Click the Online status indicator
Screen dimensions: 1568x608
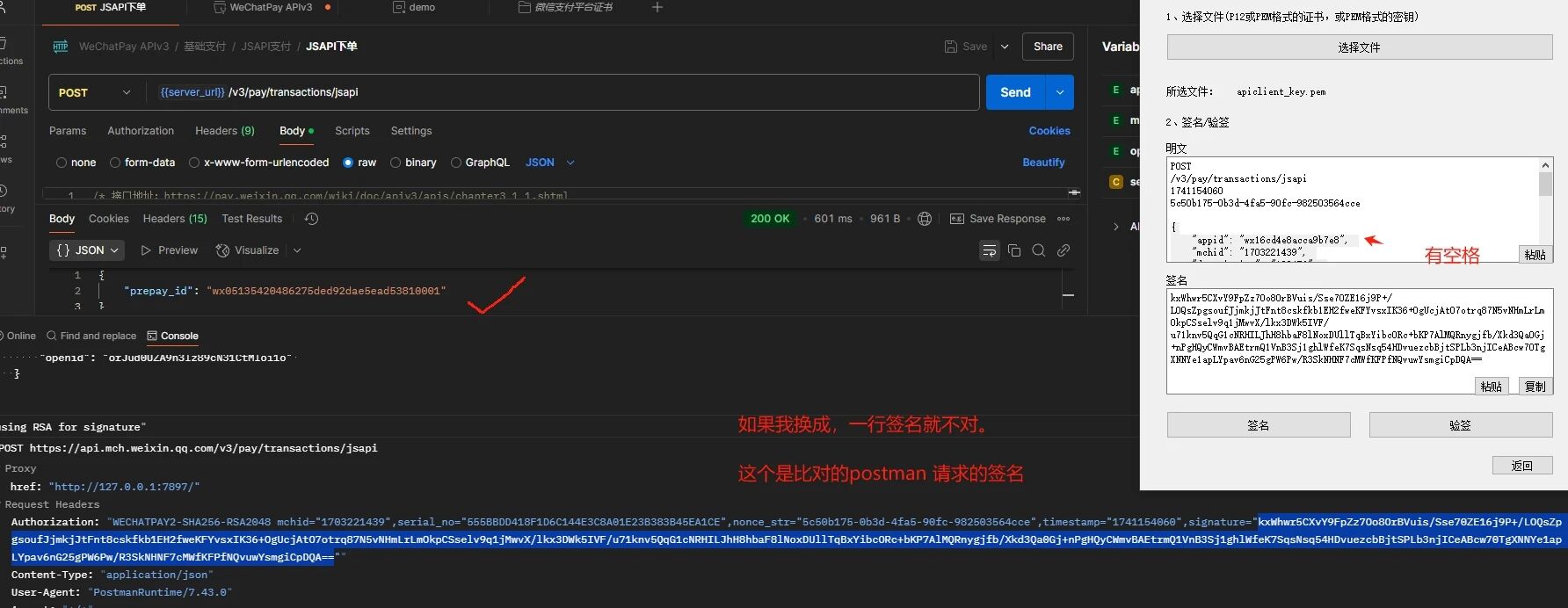(18, 336)
